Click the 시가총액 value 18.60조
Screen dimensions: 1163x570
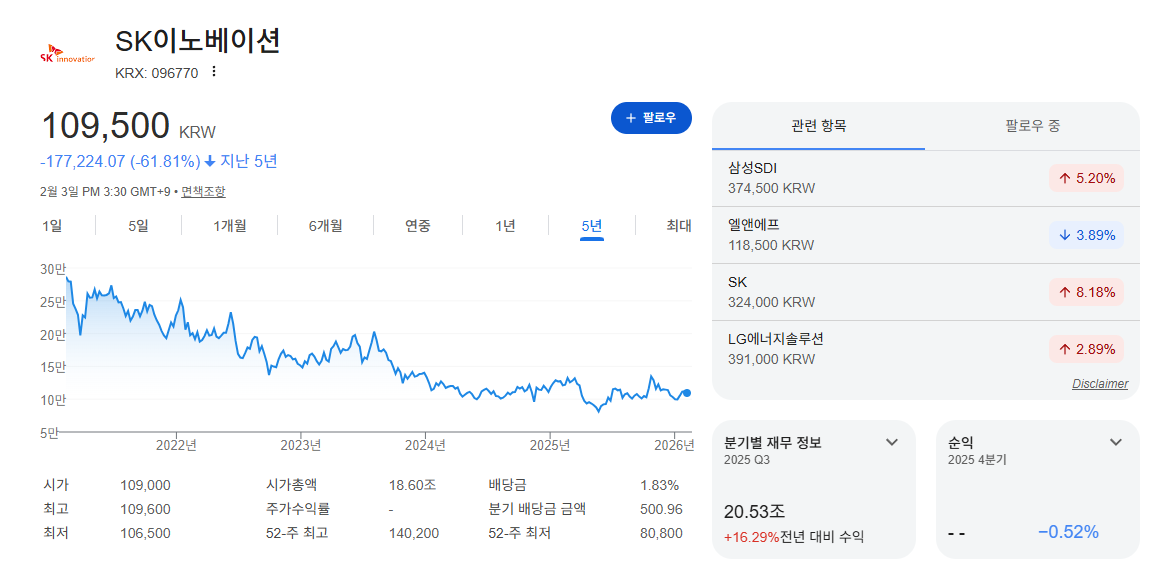(412, 485)
